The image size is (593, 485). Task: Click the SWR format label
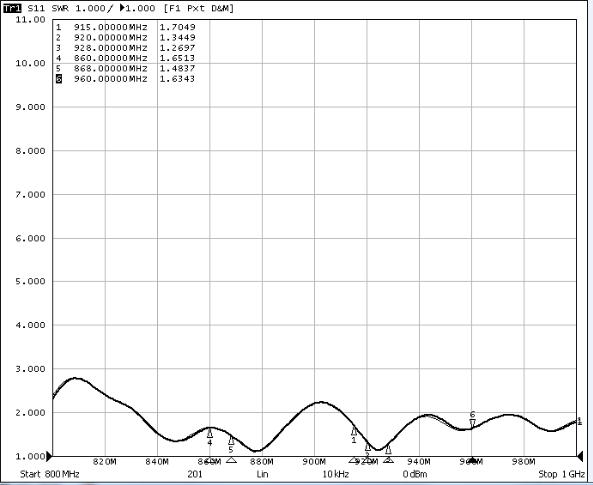[x=60, y=8]
